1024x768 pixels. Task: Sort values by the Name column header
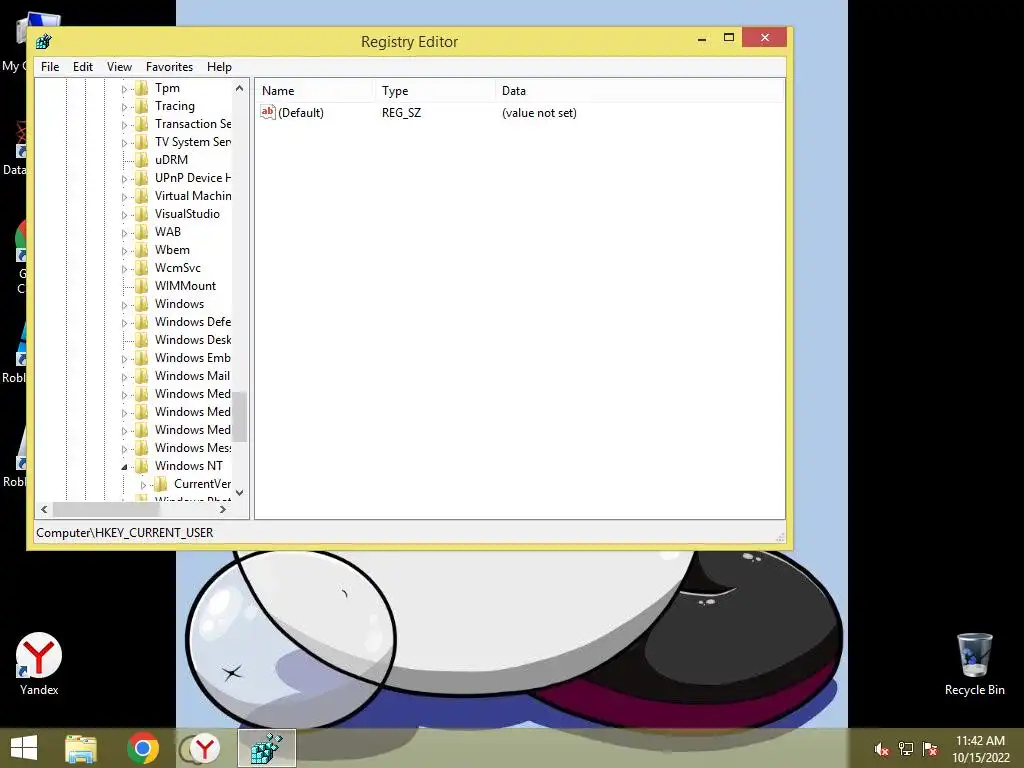pyautogui.click(x=315, y=91)
